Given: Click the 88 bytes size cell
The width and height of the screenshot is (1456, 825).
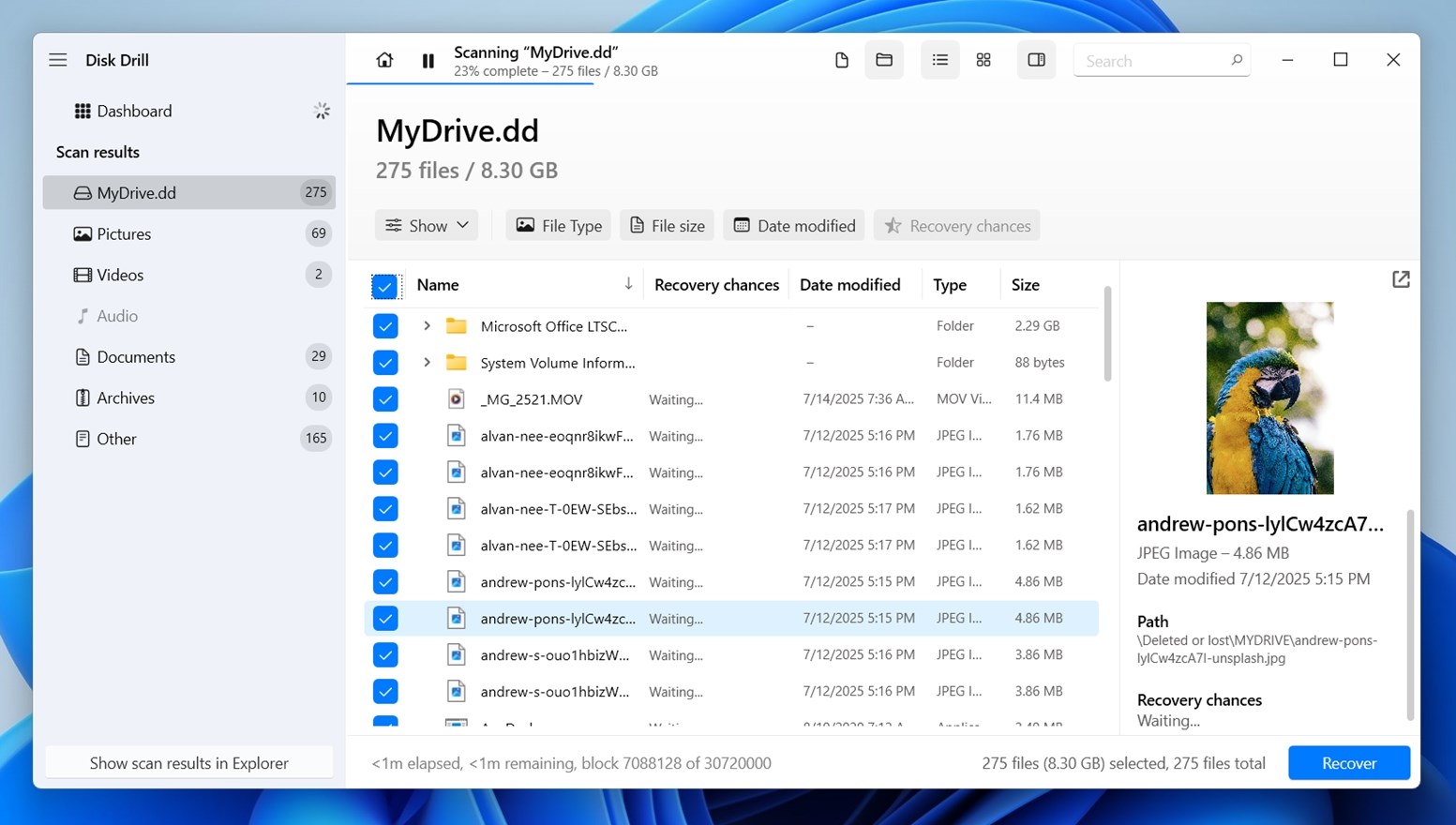Looking at the screenshot, I should [x=1040, y=363].
